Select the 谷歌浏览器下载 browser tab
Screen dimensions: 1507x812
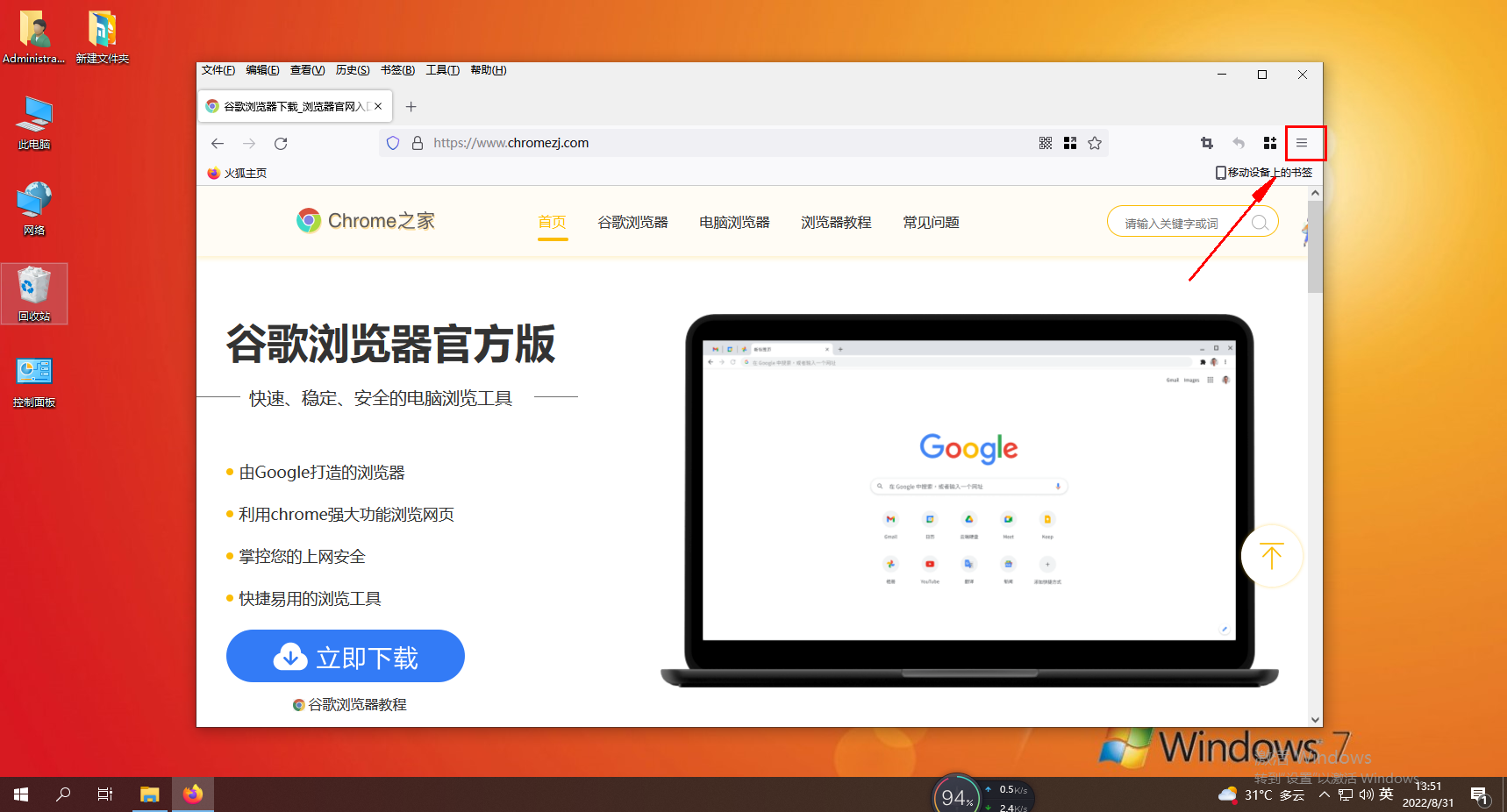(x=294, y=106)
